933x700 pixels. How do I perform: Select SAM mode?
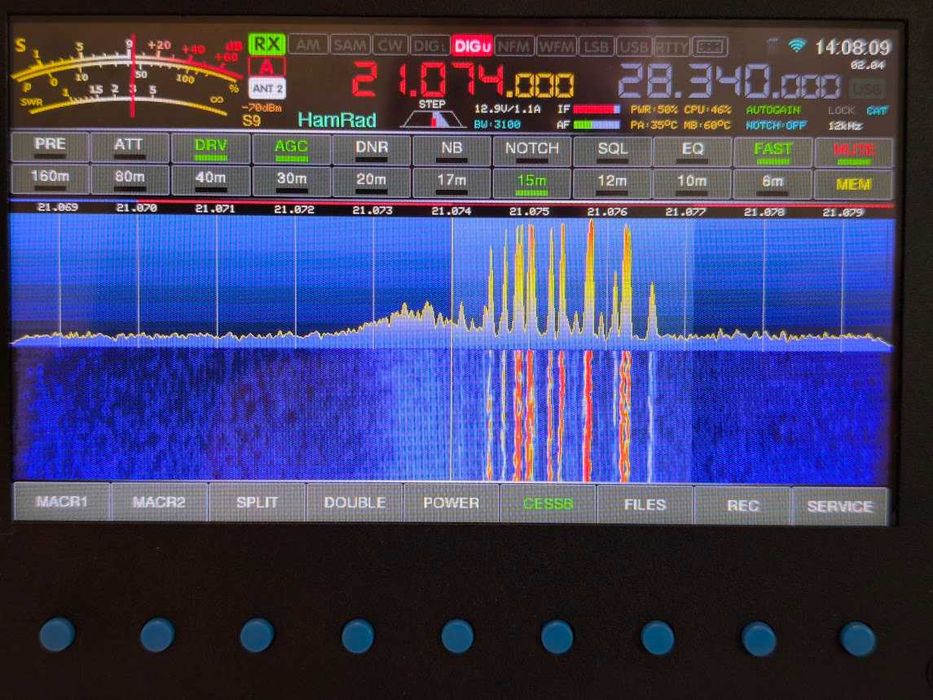350,45
